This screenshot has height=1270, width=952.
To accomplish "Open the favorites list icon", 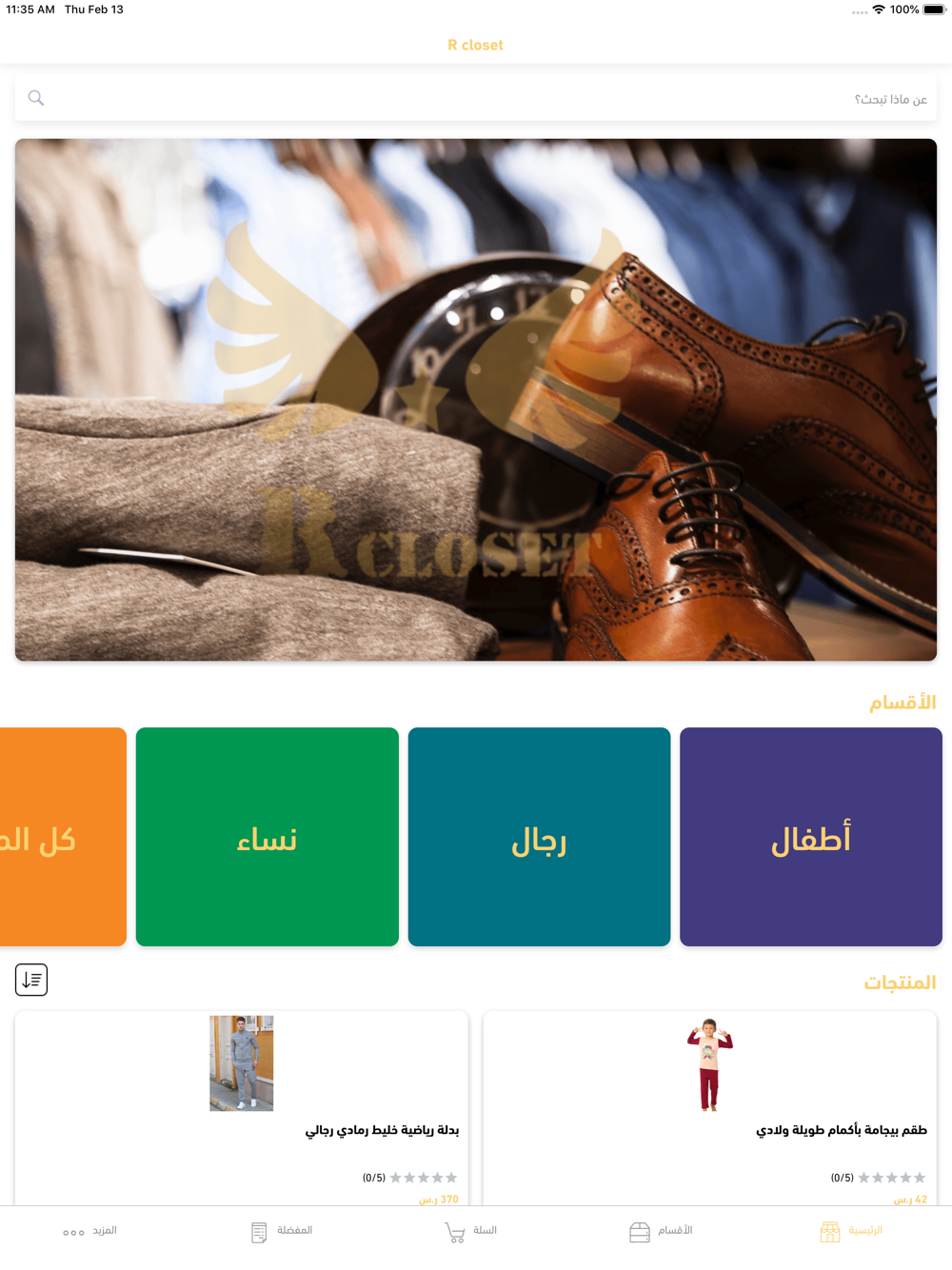I will tap(259, 1232).
